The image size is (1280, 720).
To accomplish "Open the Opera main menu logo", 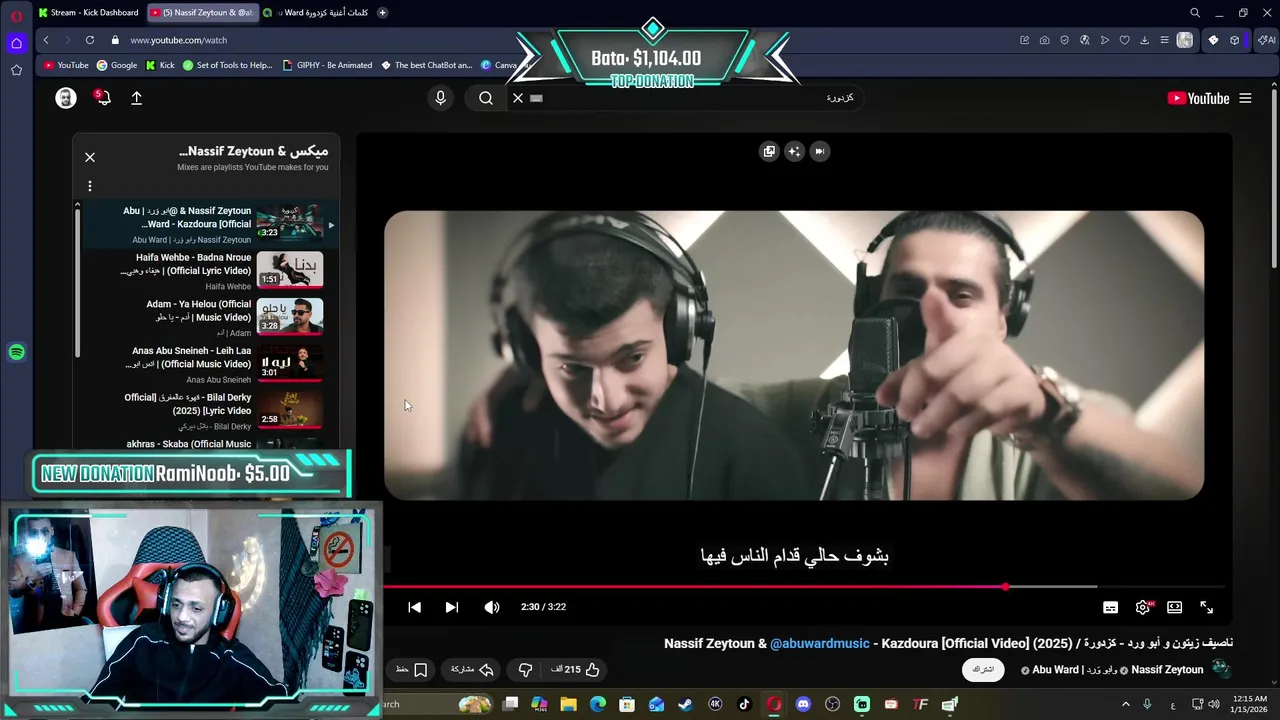I will click(x=16, y=15).
